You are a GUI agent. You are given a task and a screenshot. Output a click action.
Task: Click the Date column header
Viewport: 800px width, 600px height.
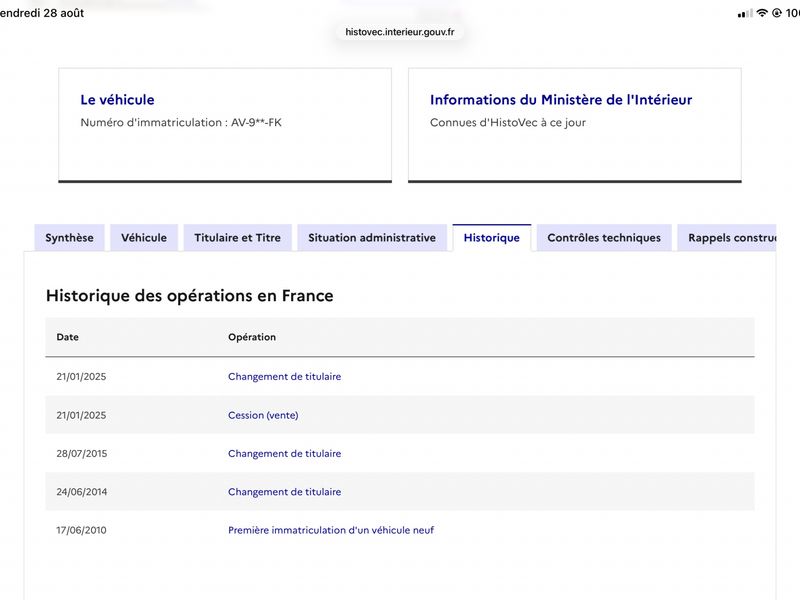pos(67,337)
